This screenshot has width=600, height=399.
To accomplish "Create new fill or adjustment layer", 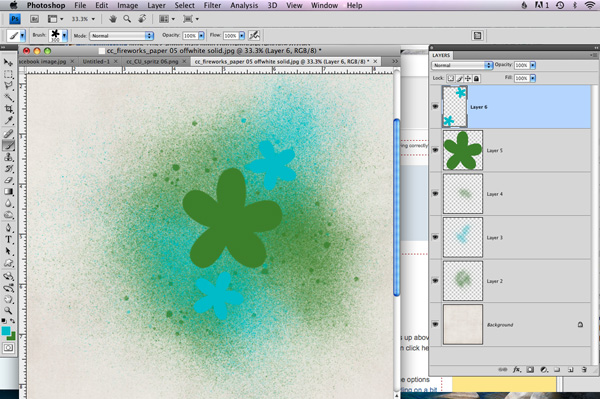I will pos(544,370).
